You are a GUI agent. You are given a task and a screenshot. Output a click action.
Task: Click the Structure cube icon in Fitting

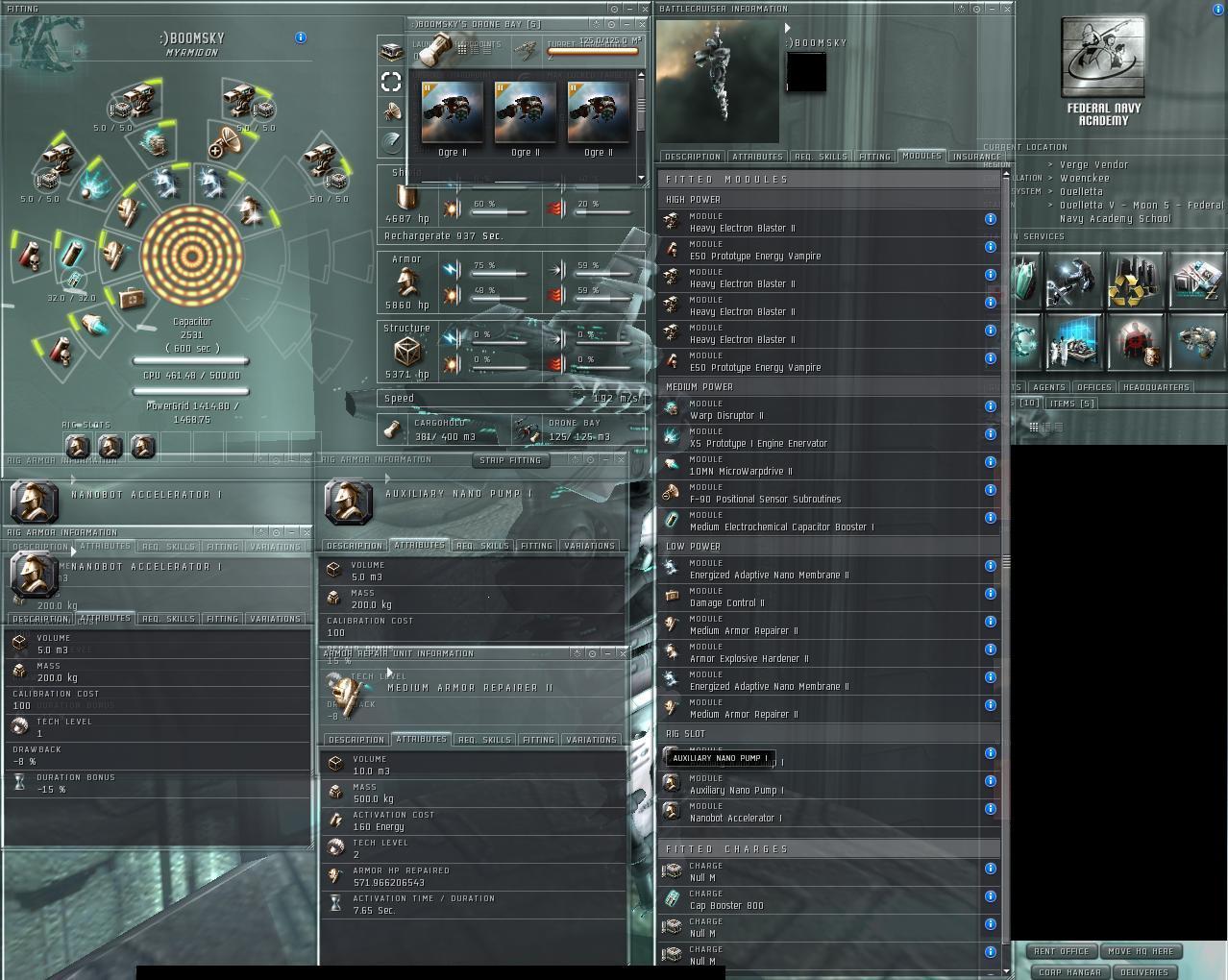point(406,351)
